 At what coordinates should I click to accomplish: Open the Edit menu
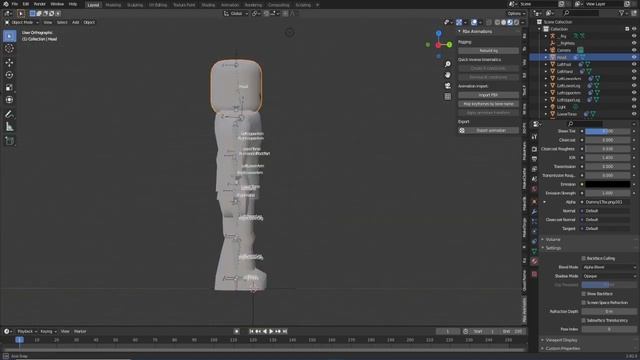26,4
